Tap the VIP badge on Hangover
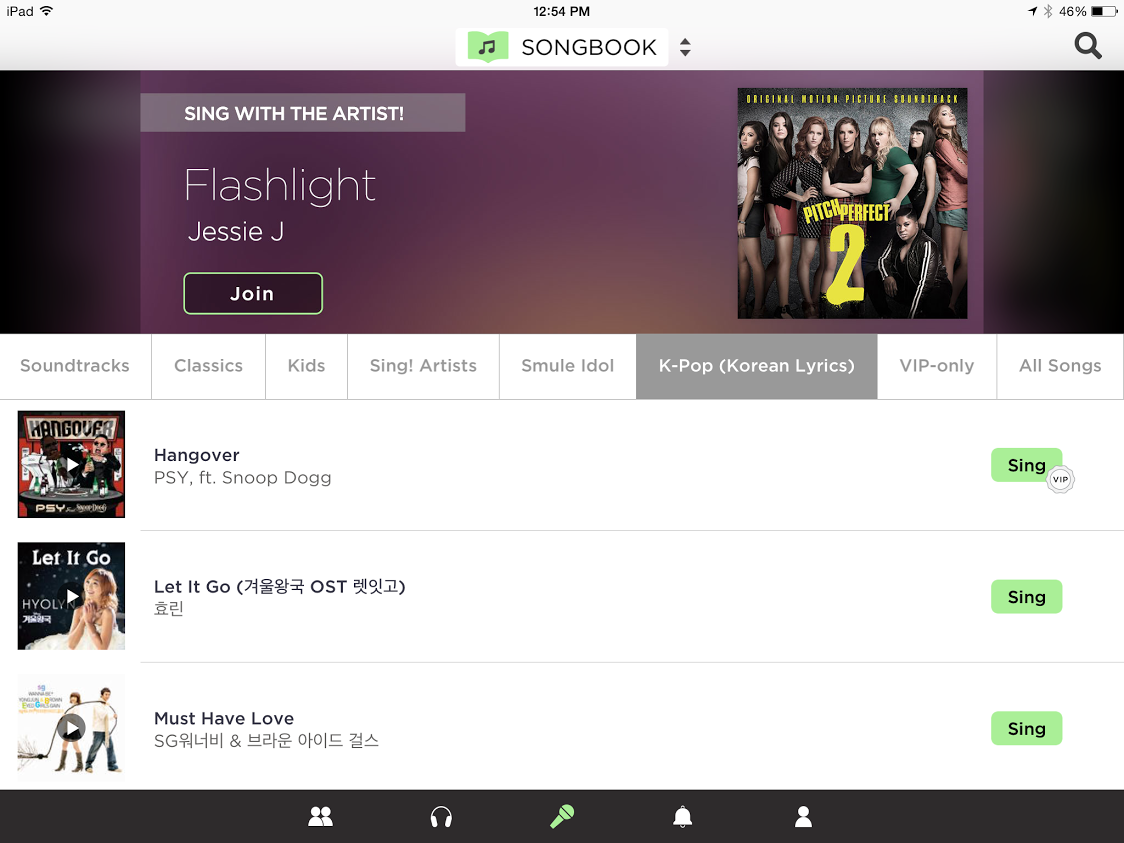1124x843 pixels. pyautogui.click(x=1060, y=480)
